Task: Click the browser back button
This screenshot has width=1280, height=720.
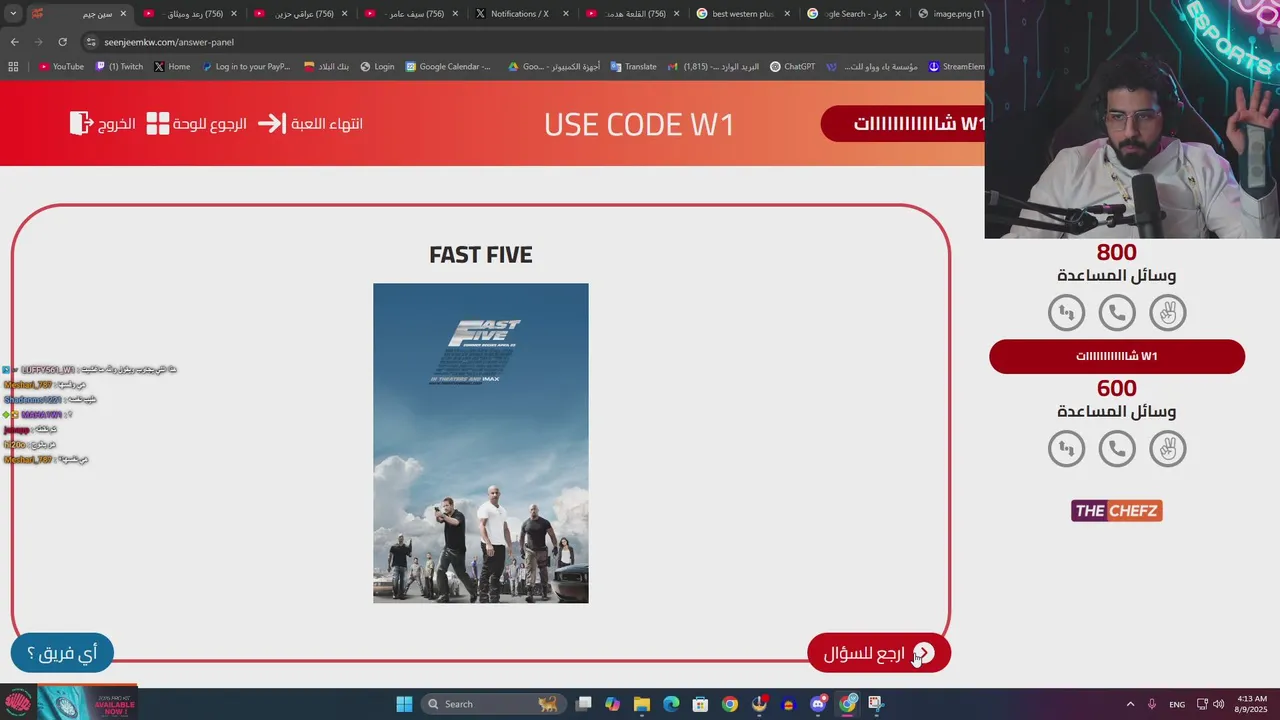Action: (14, 42)
